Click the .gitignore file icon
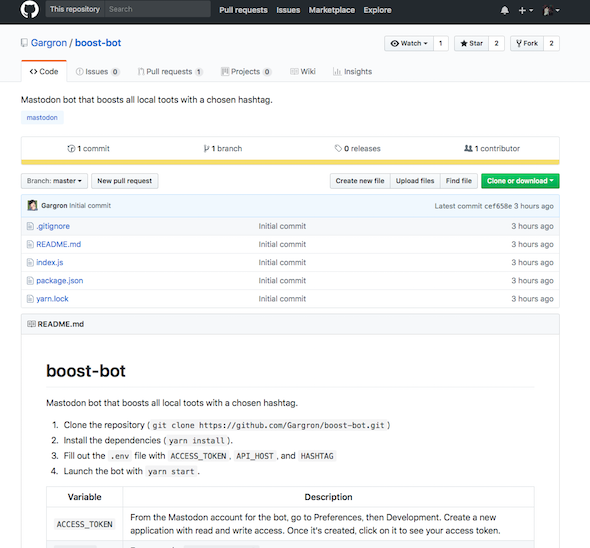 [30, 226]
